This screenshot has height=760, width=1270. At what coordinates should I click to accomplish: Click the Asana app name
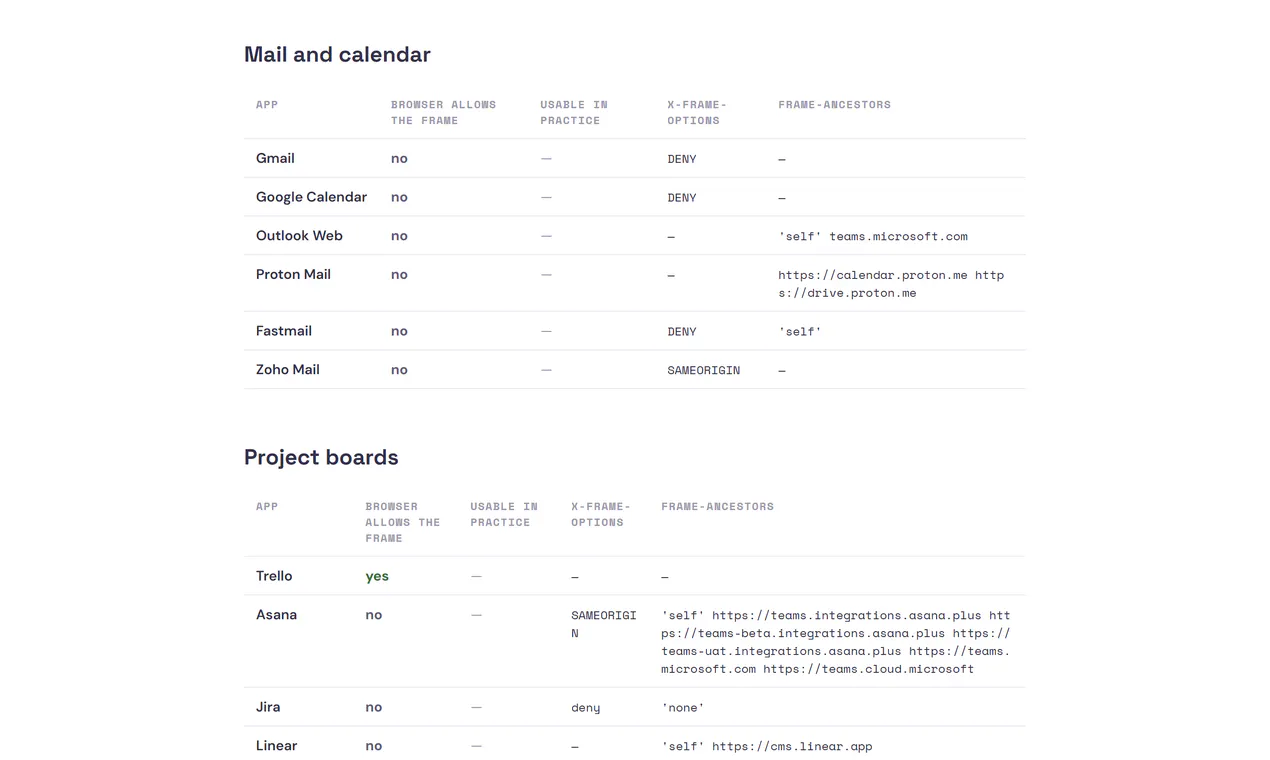click(276, 615)
